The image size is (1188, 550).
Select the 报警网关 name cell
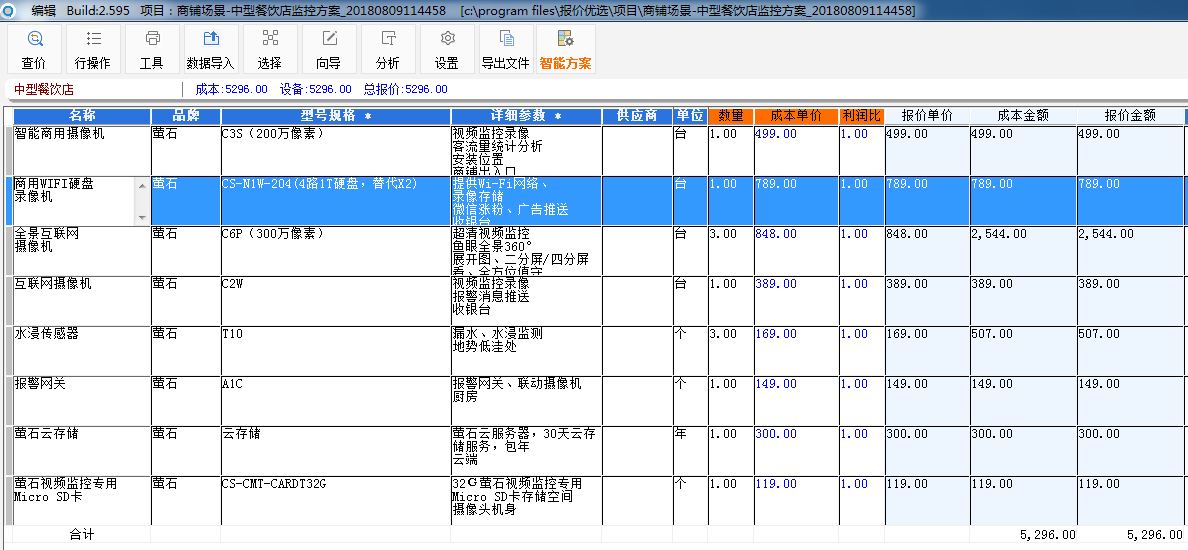pos(82,401)
